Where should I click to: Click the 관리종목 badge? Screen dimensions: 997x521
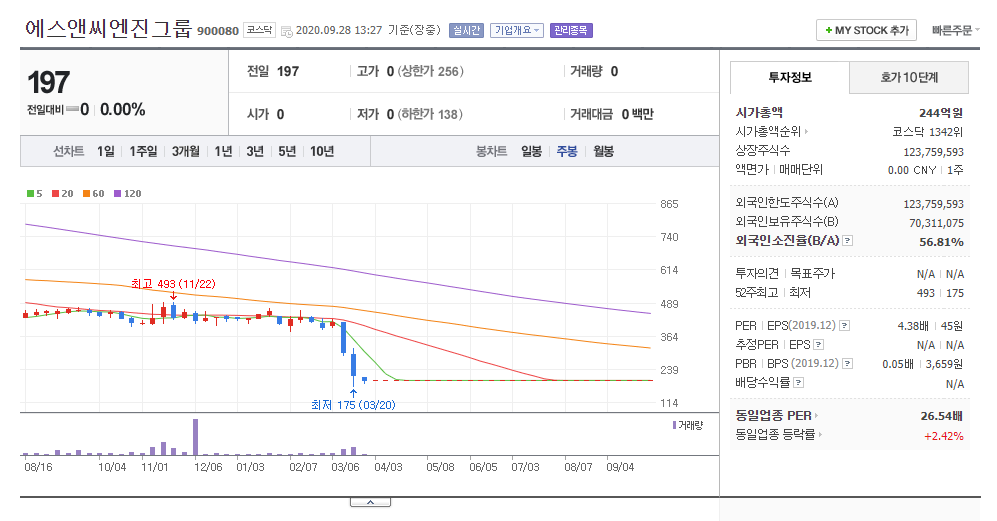[x=571, y=31]
